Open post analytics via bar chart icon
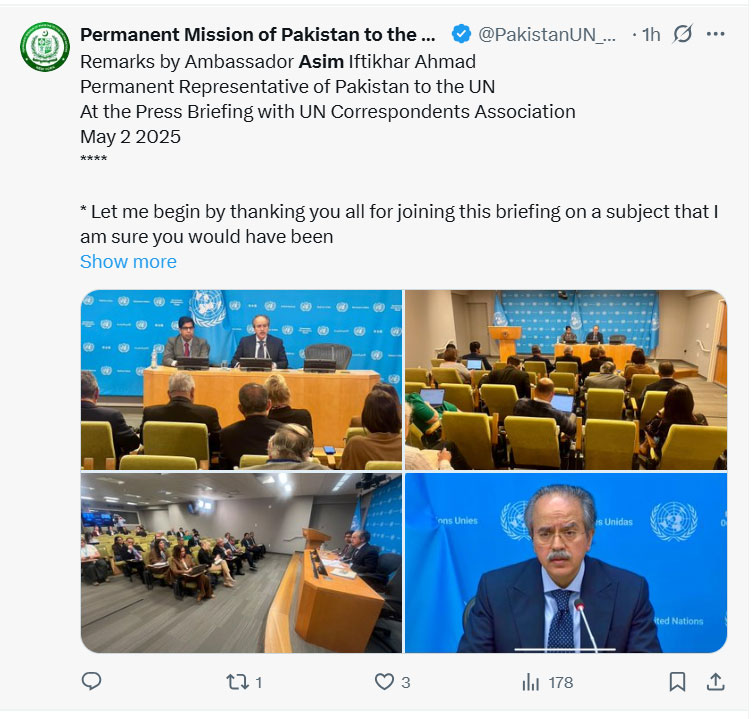The image size is (755, 719). coord(531,682)
